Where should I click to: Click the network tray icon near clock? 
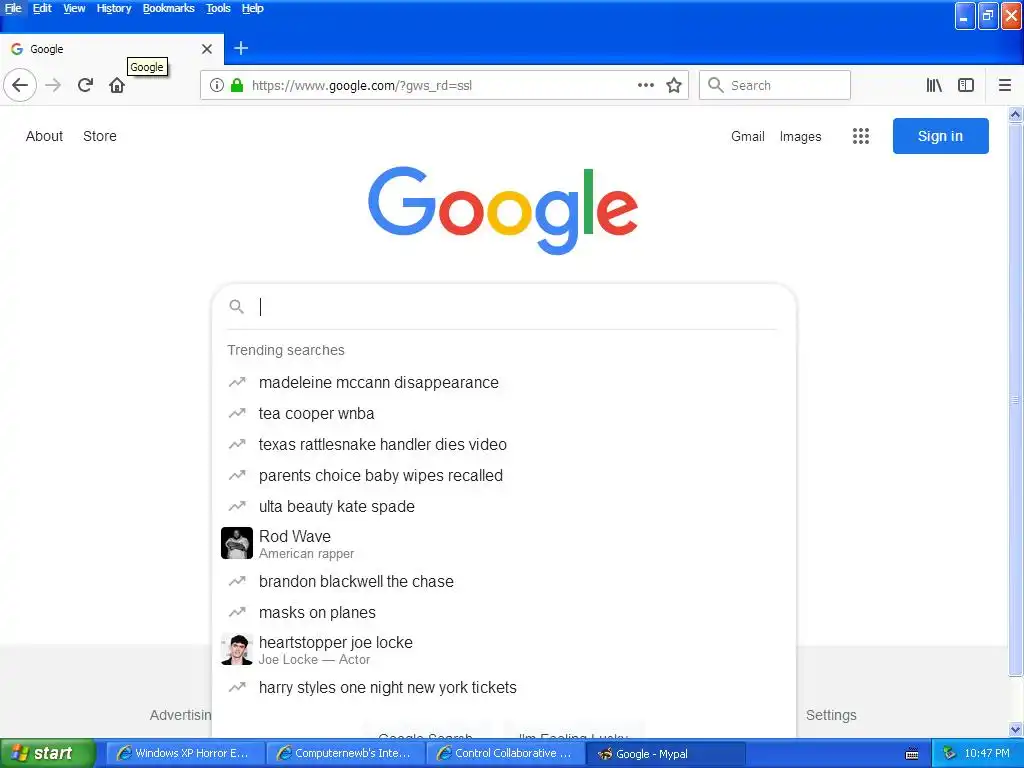click(x=950, y=754)
